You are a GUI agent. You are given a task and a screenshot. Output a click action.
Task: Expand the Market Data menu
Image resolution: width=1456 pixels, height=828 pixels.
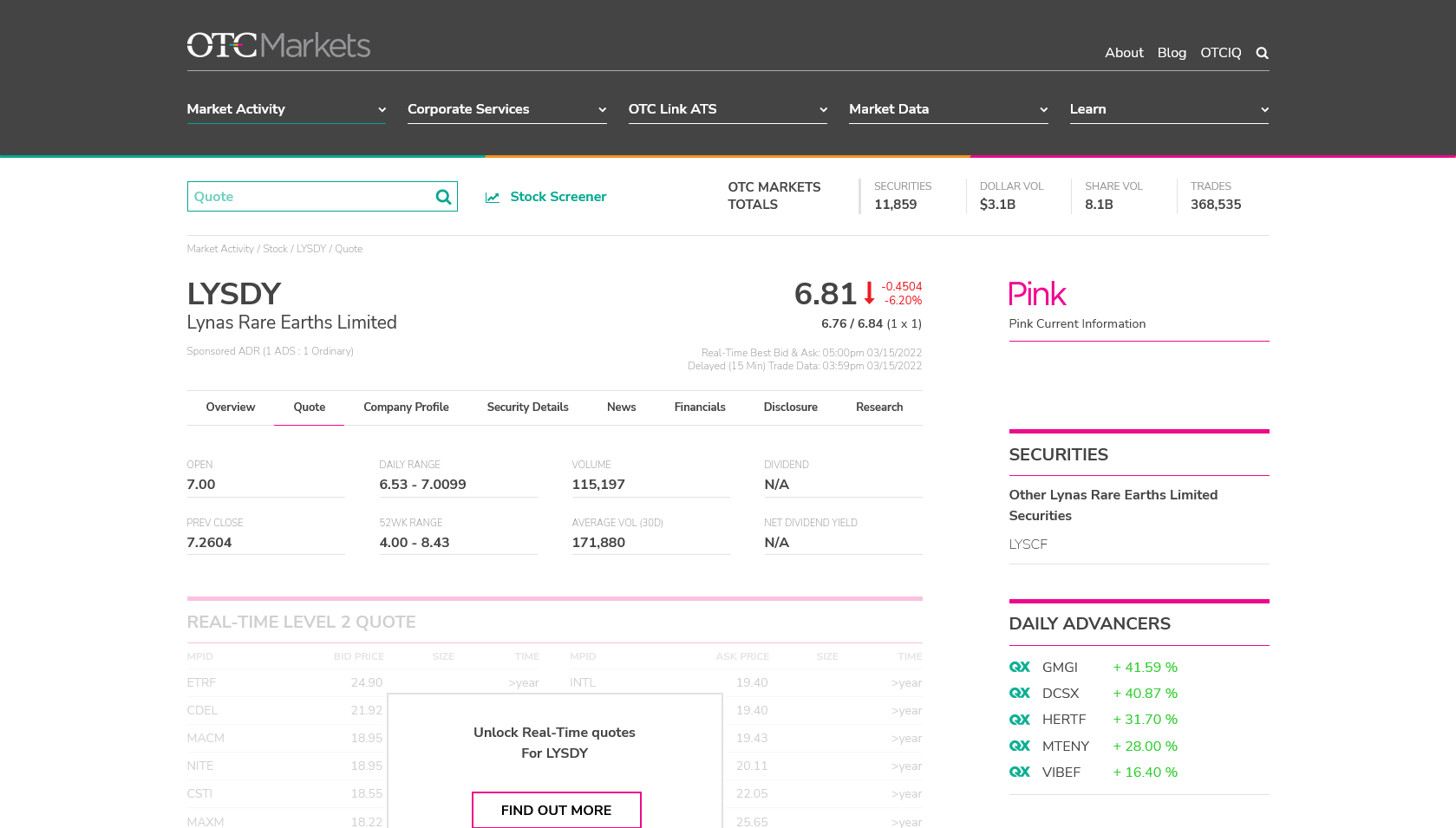(949, 109)
